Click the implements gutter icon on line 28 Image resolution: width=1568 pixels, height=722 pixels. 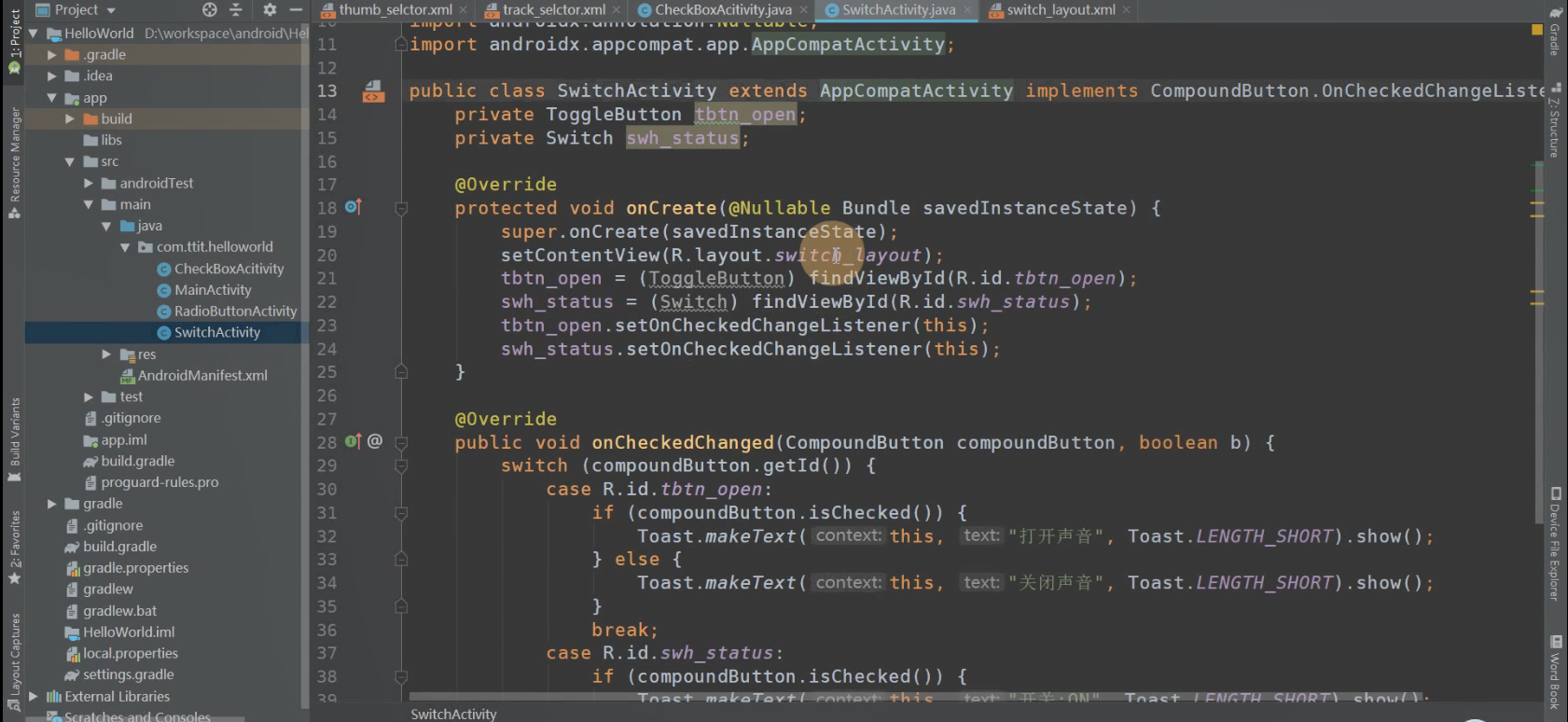pos(353,441)
